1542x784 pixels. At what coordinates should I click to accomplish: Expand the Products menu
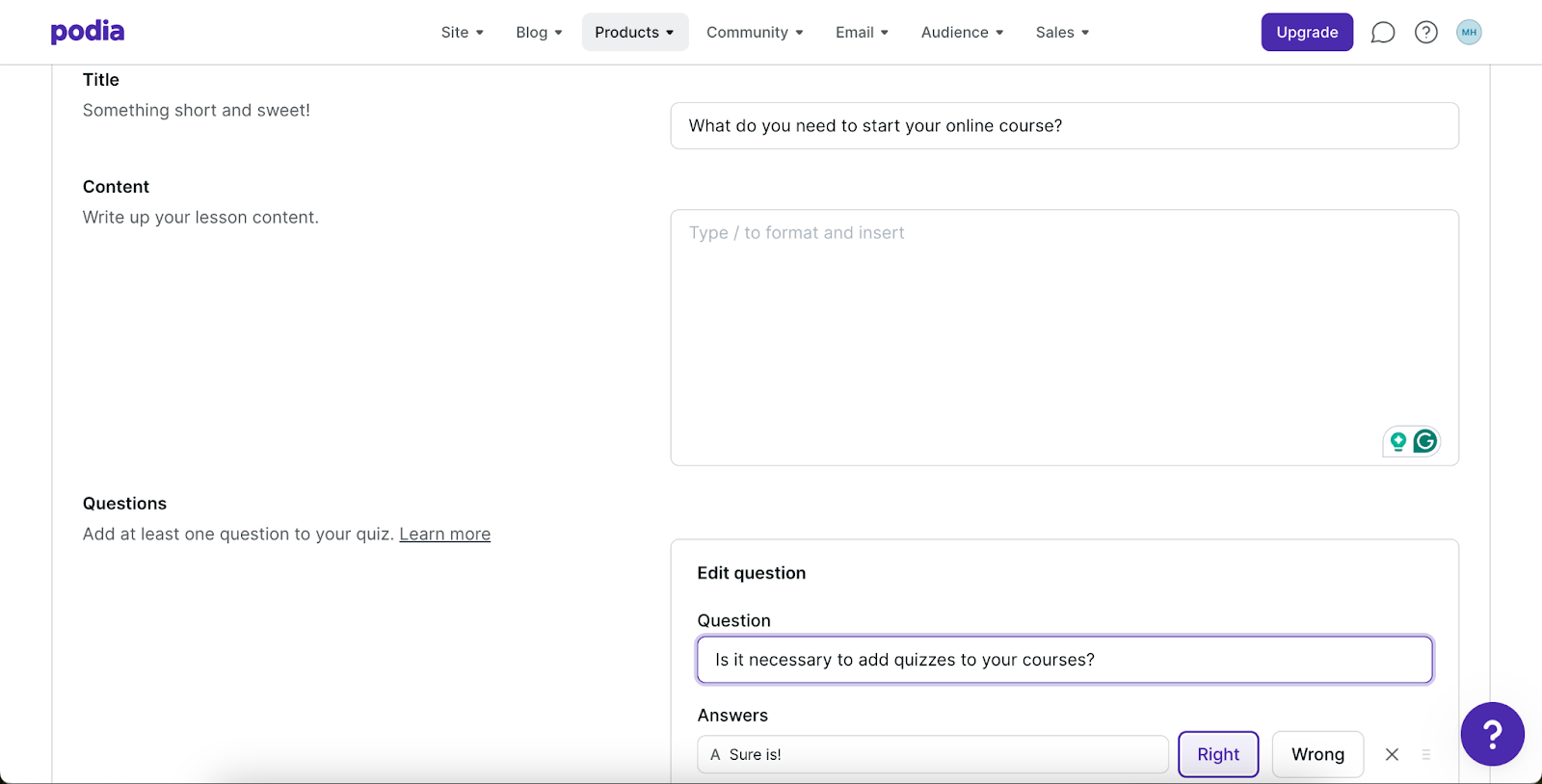click(x=635, y=33)
